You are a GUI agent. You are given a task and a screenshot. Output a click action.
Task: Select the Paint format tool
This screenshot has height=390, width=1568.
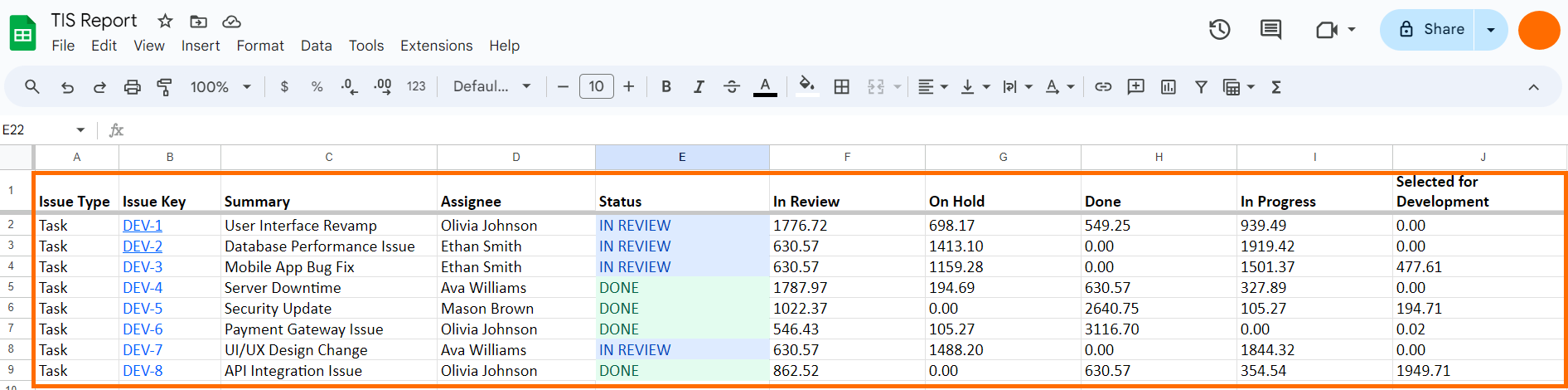click(x=164, y=87)
